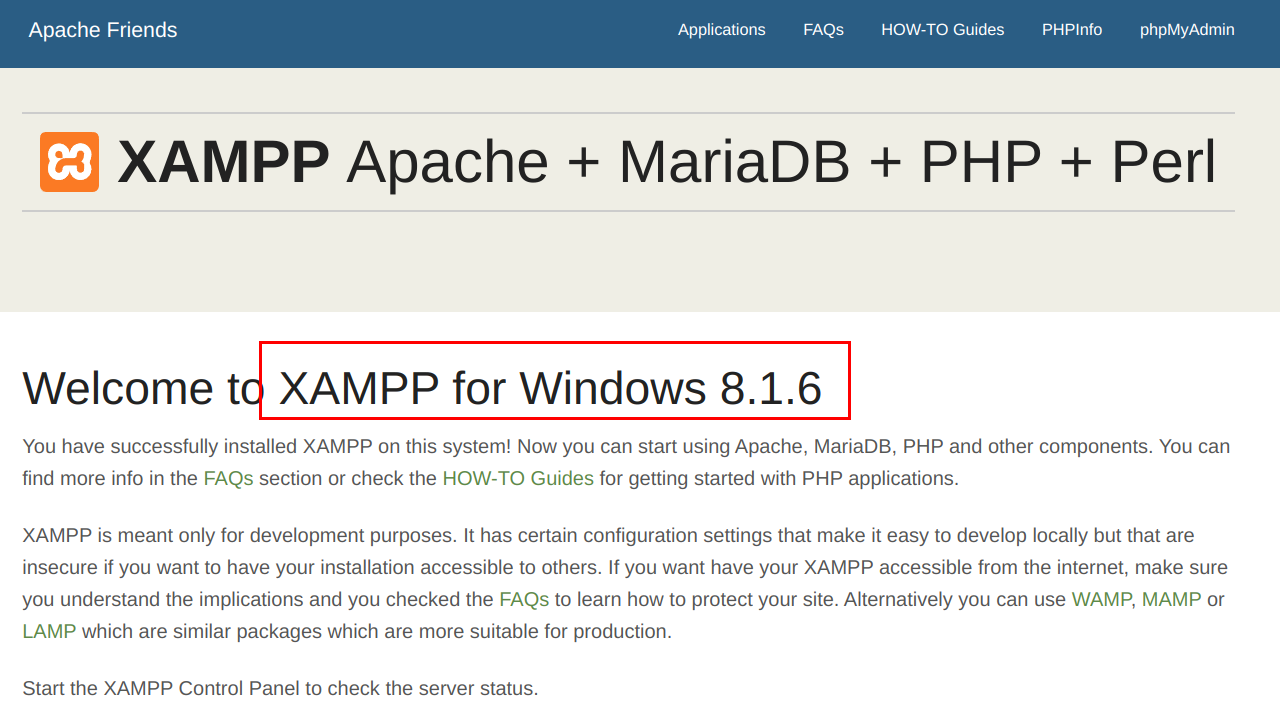Open HOW-TO Guides in the navigation bar

click(x=943, y=30)
